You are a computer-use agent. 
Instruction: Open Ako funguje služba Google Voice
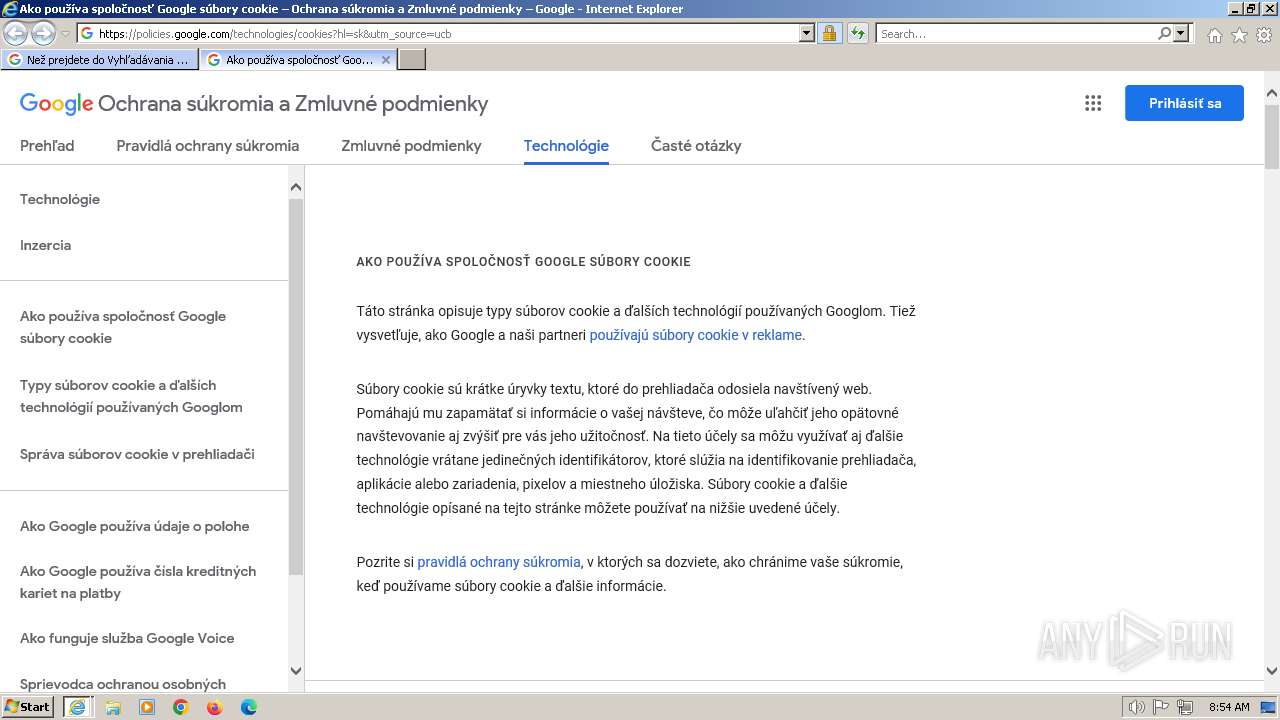pos(127,638)
